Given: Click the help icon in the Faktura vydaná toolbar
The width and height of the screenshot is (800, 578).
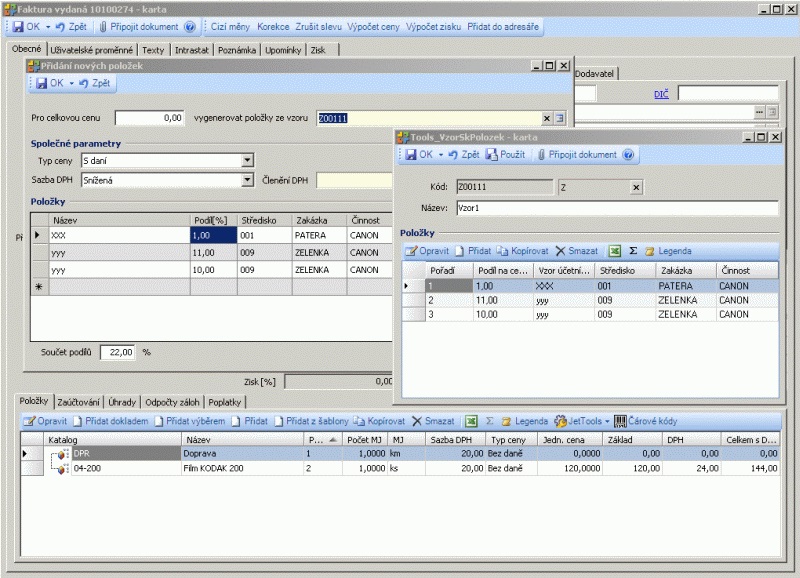Looking at the screenshot, I should click(x=190, y=27).
